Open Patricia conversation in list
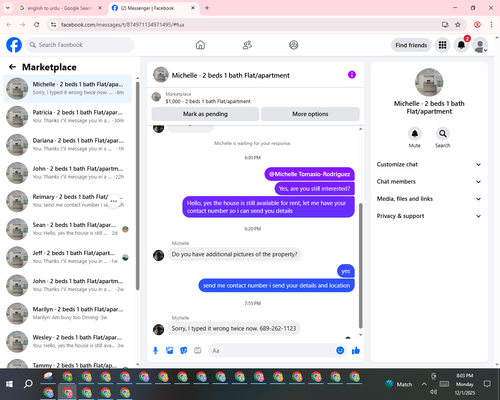This screenshot has height=400, width=500. click(x=67, y=117)
